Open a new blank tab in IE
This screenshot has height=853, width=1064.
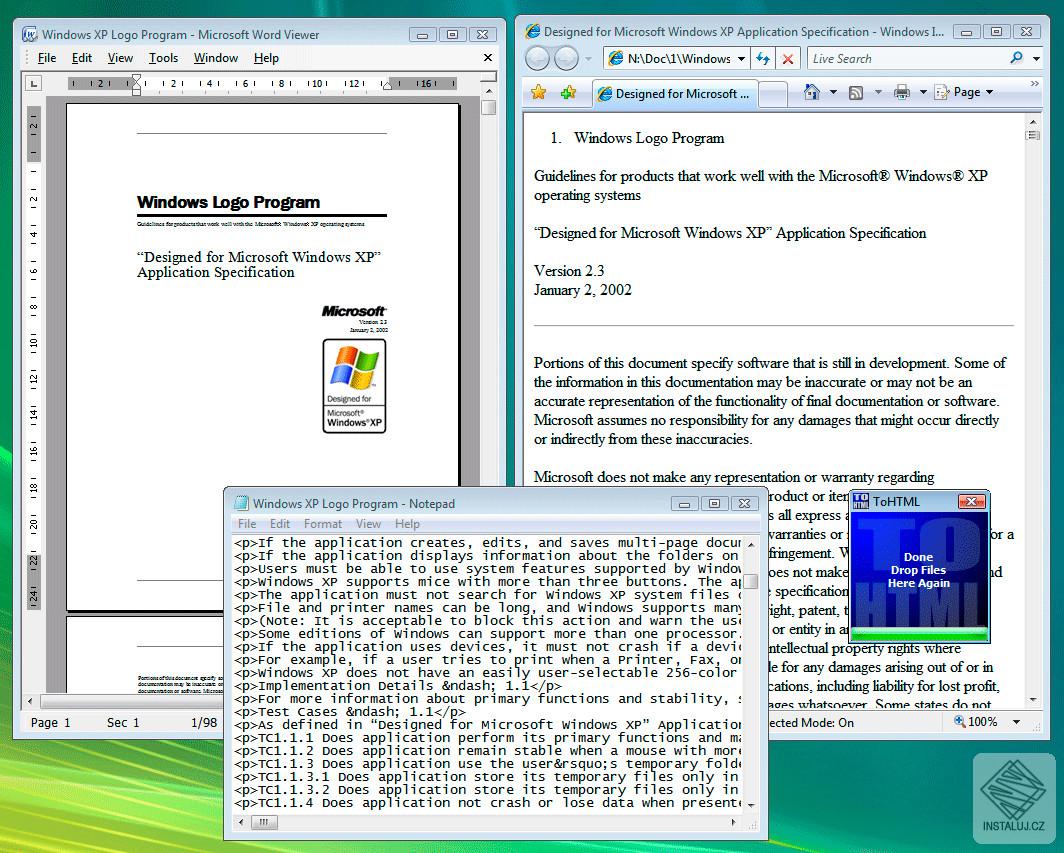pyautogui.click(x=772, y=94)
